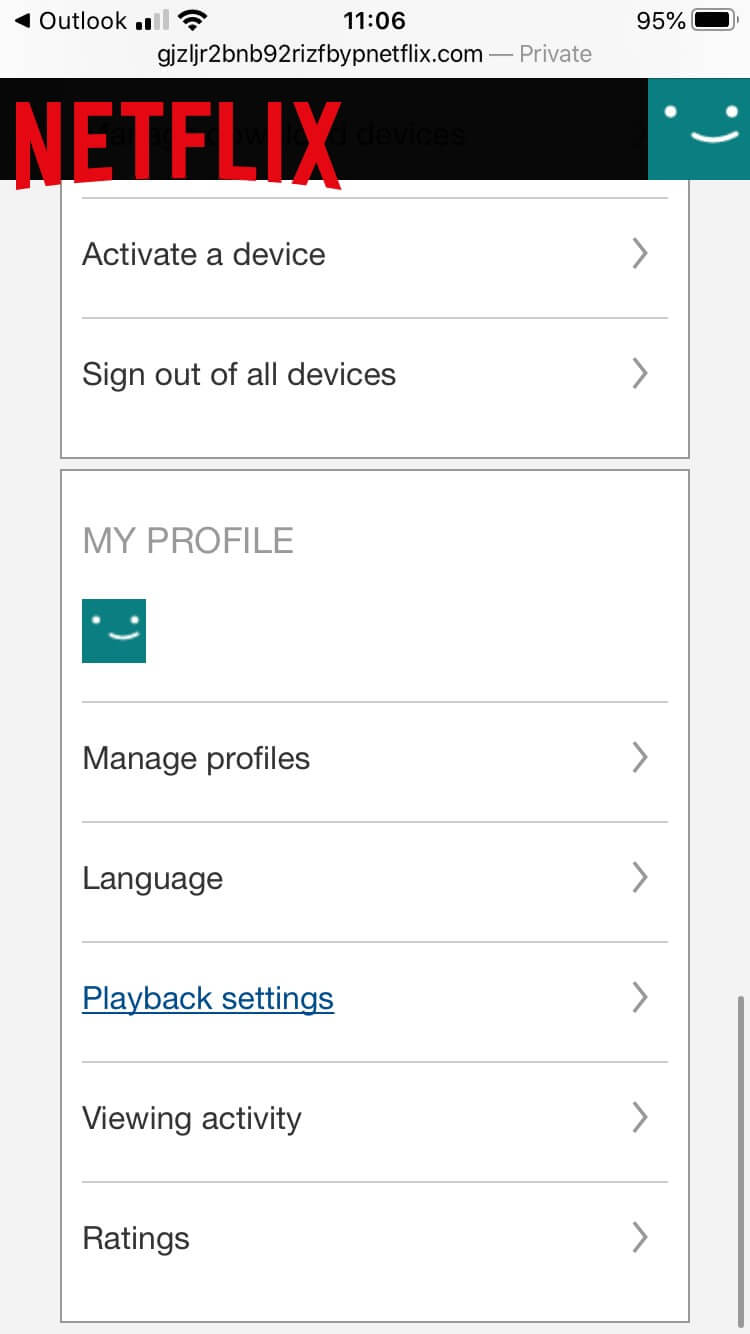Tap the Wi-Fi icon in status bar
This screenshot has height=1334, width=750.
[194, 20]
